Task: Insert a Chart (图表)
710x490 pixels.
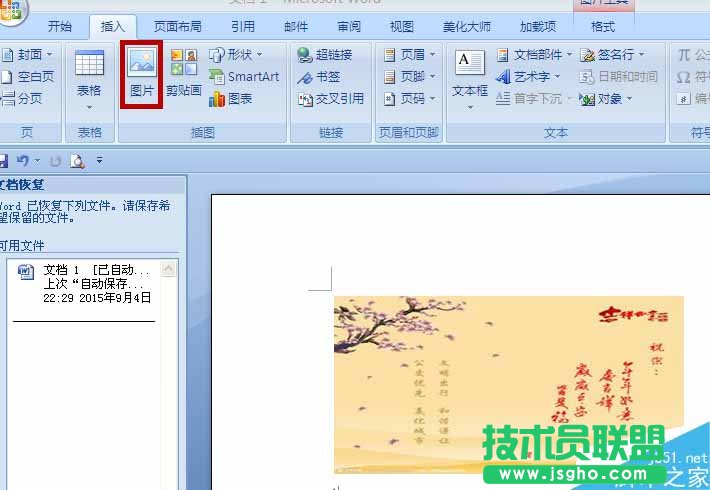Action: click(230, 99)
